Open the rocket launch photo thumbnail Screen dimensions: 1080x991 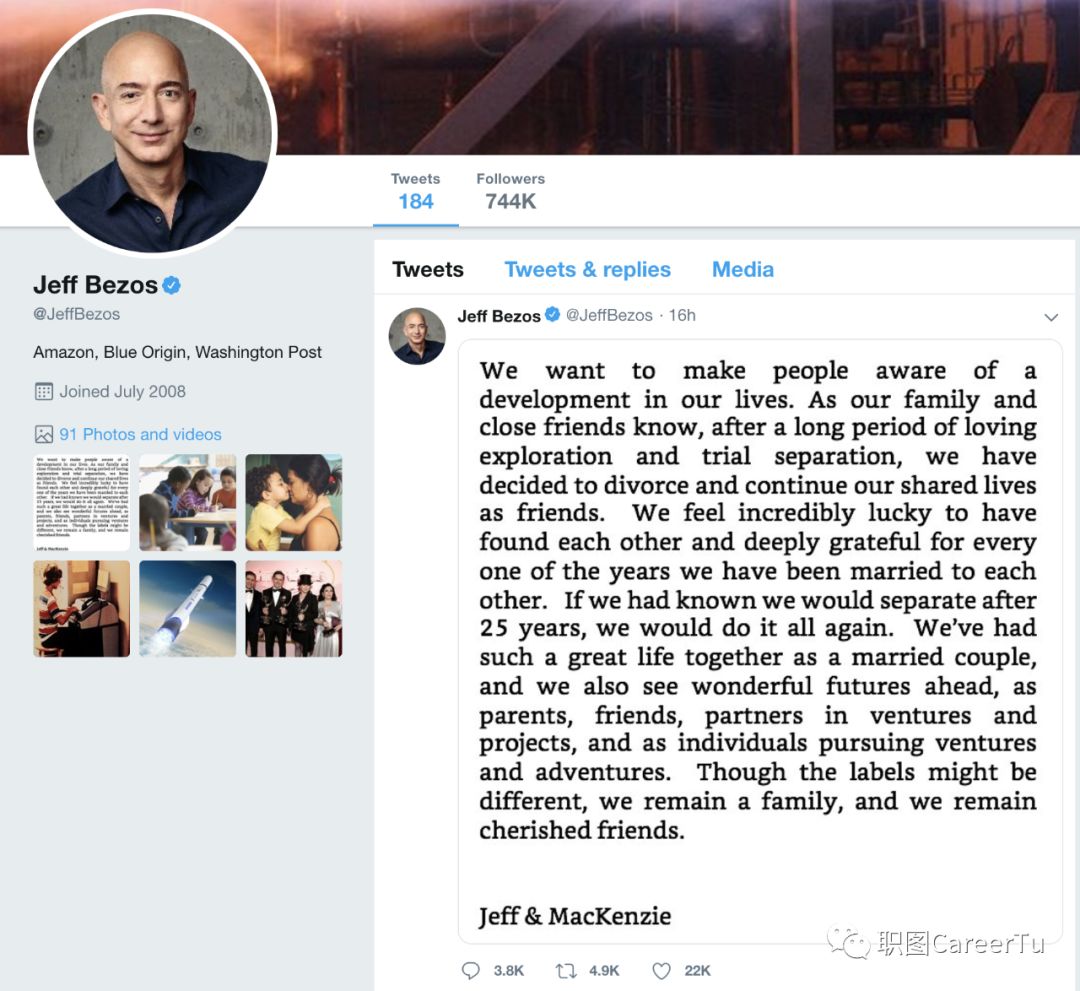coord(187,608)
